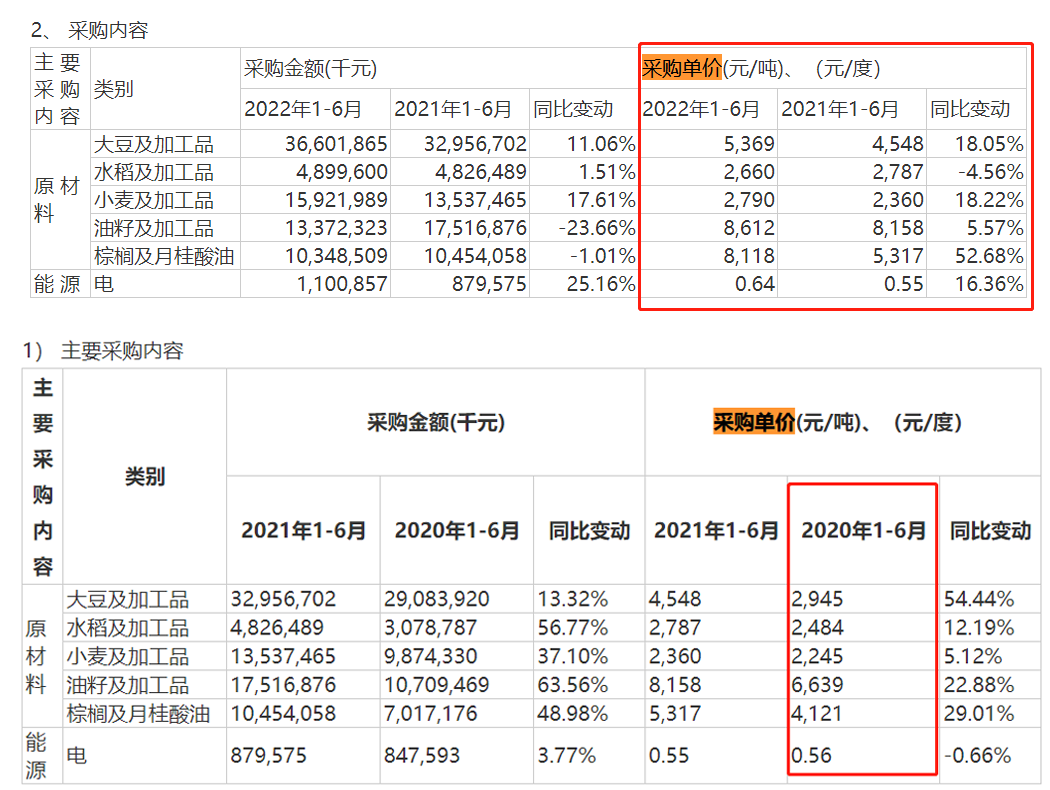Click highlighted 采购单价 header in top table

coord(681,69)
